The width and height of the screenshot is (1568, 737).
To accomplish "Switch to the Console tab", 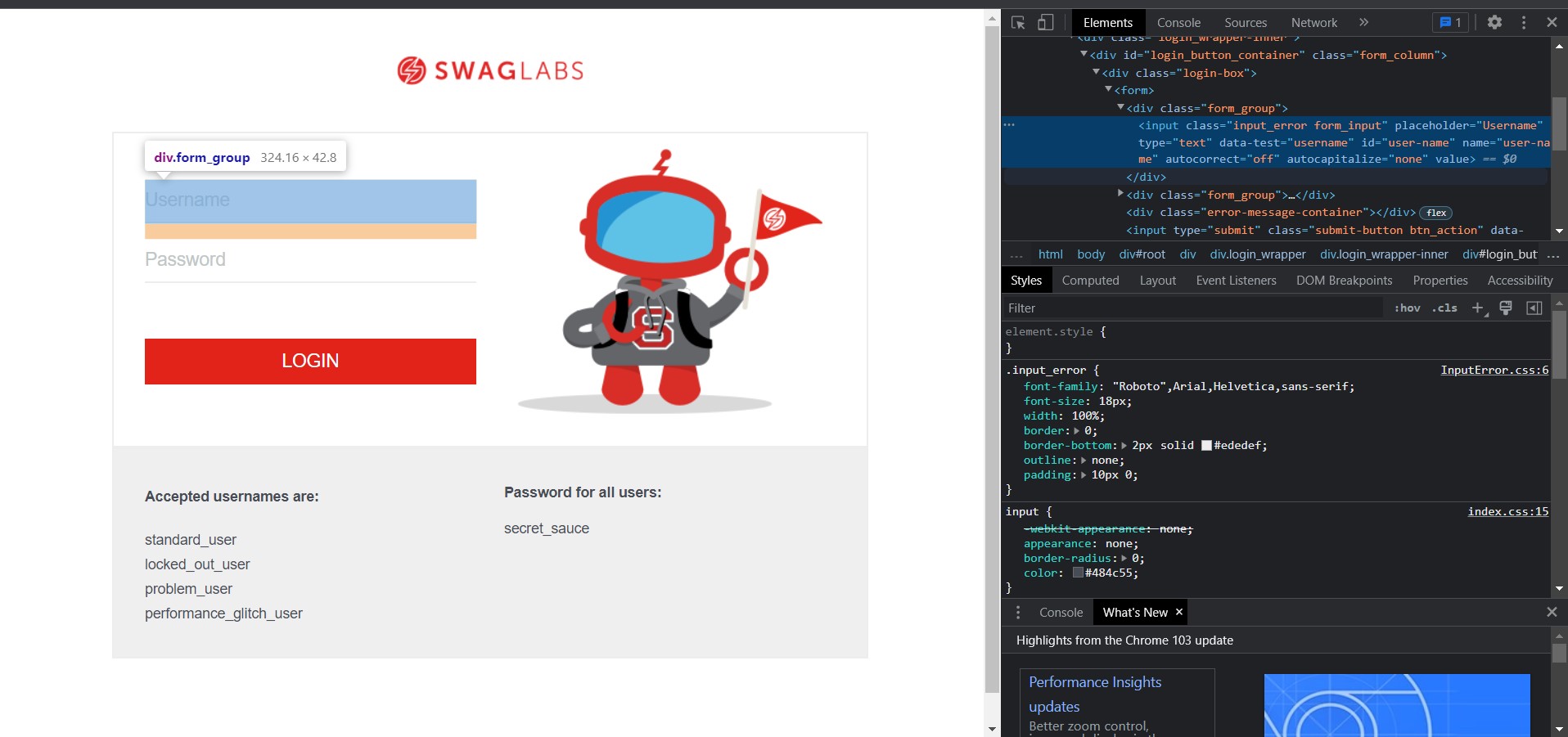I will (x=1178, y=23).
